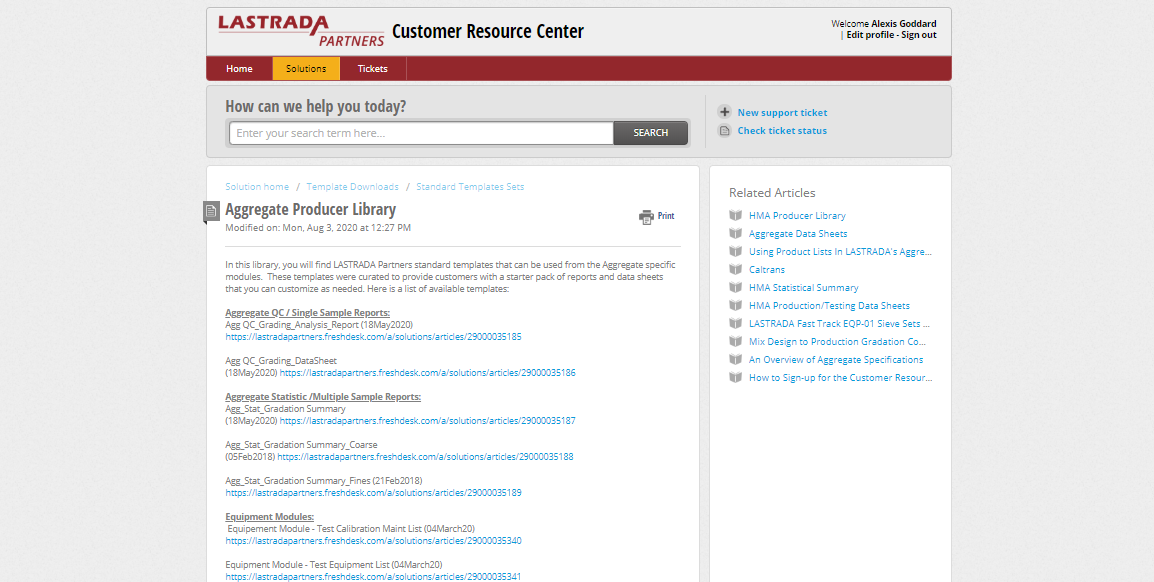
Task: Click the article page icon beside Aggregate Producer Library
Action: 211,211
